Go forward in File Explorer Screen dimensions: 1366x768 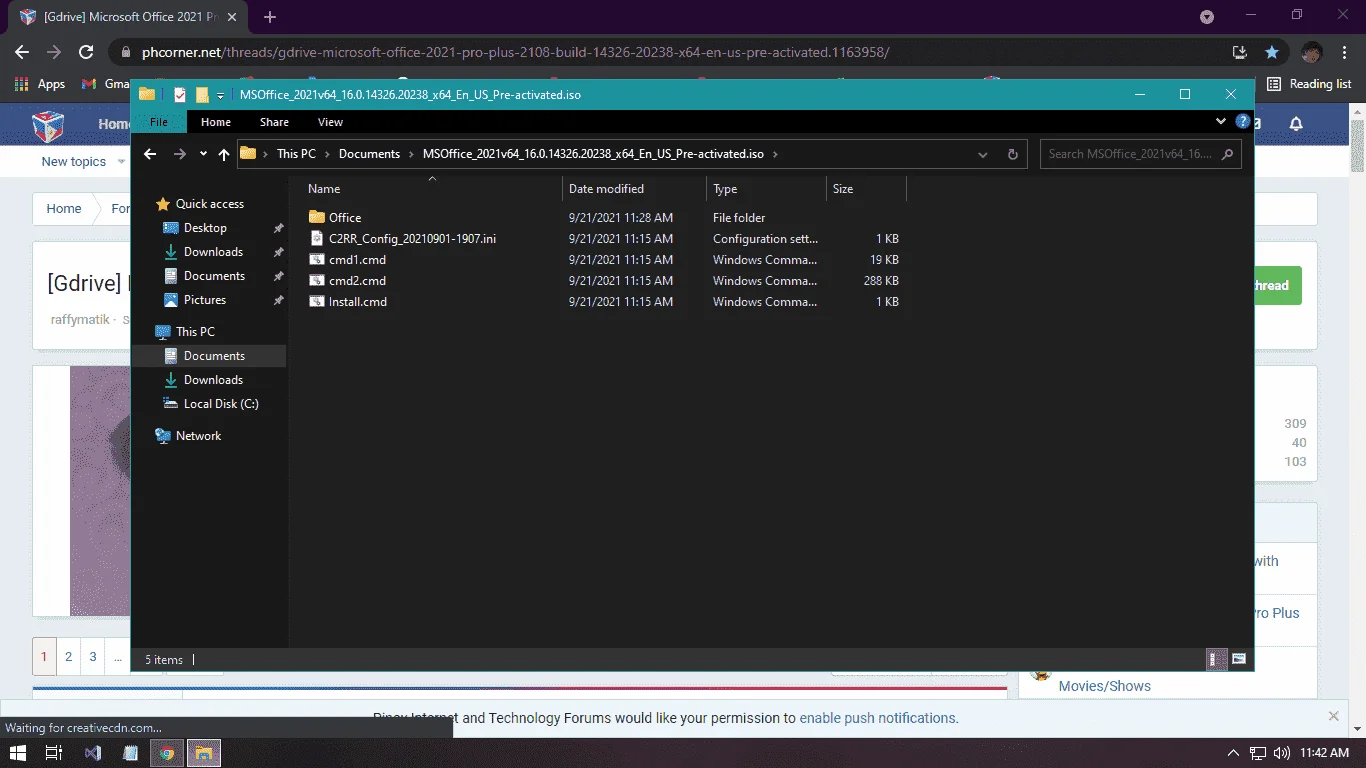[x=180, y=154]
